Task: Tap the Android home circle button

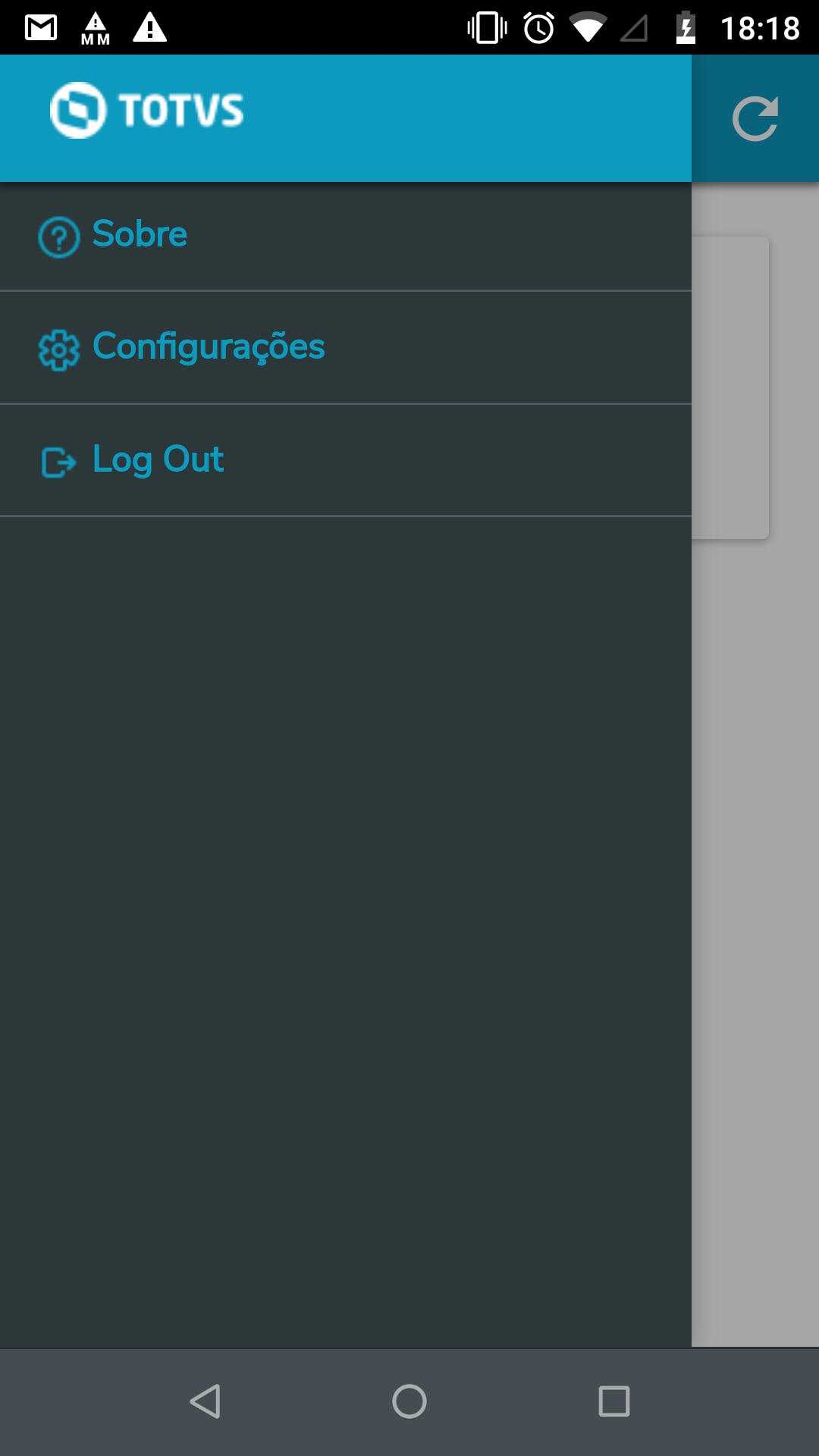Action: click(409, 1401)
